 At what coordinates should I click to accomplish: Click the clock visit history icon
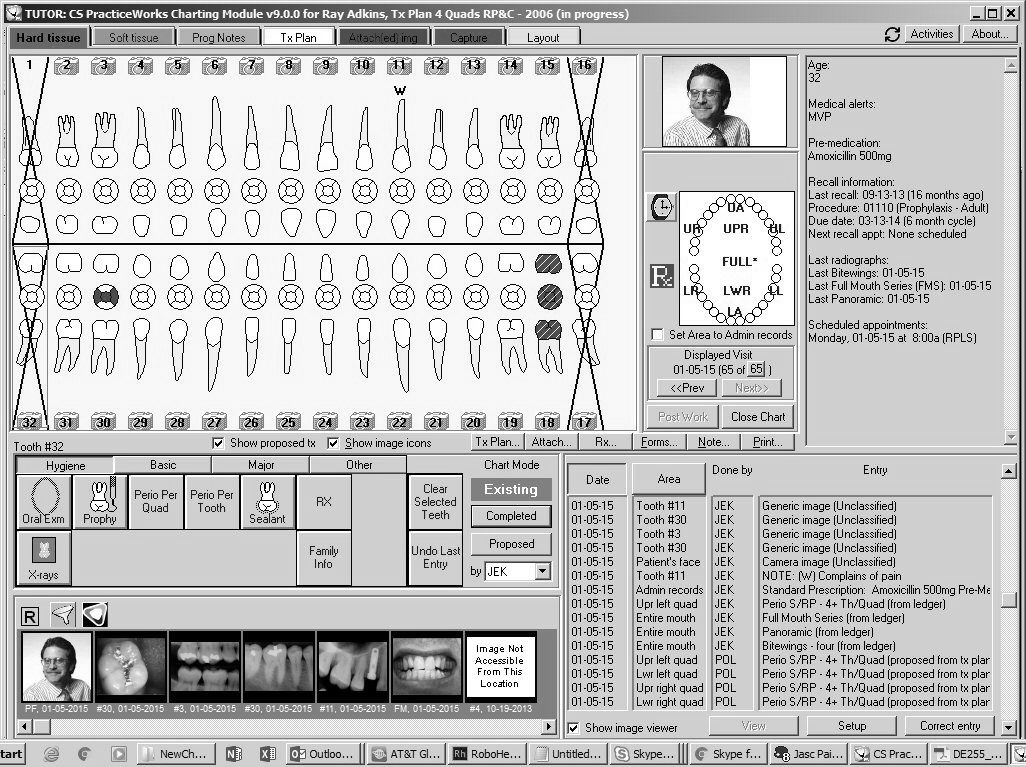[662, 207]
